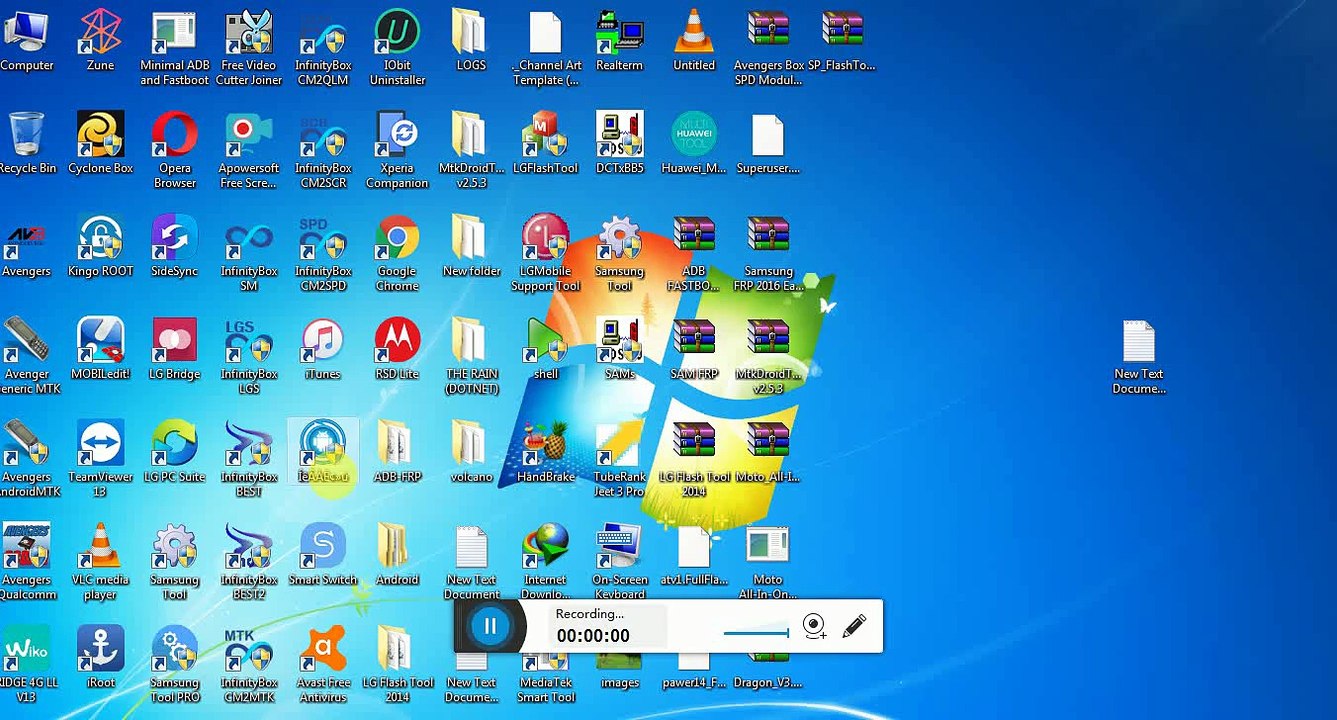The height and width of the screenshot is (720, 1337).
Task: Select the Kingo ROOT shortcut
Action: (101, 246)
